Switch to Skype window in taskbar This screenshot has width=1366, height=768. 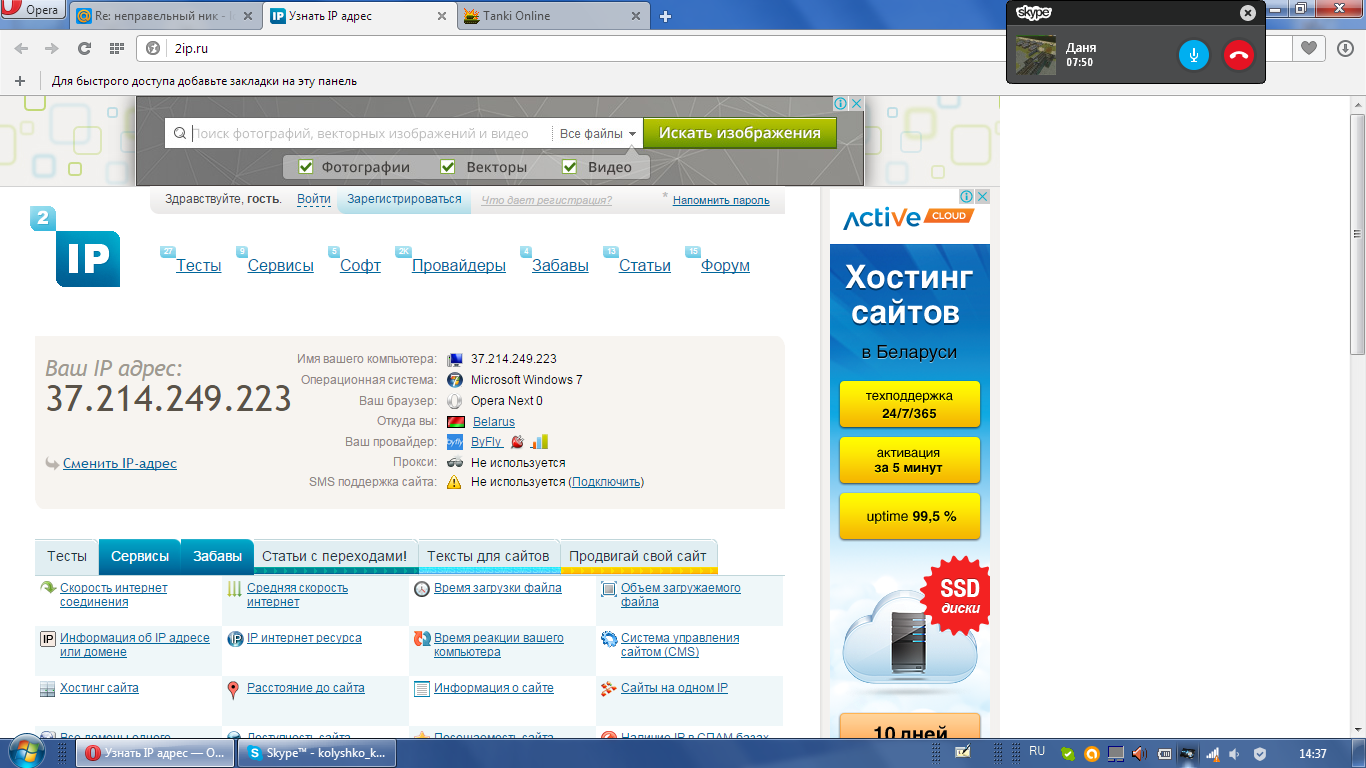pos(318,753)
